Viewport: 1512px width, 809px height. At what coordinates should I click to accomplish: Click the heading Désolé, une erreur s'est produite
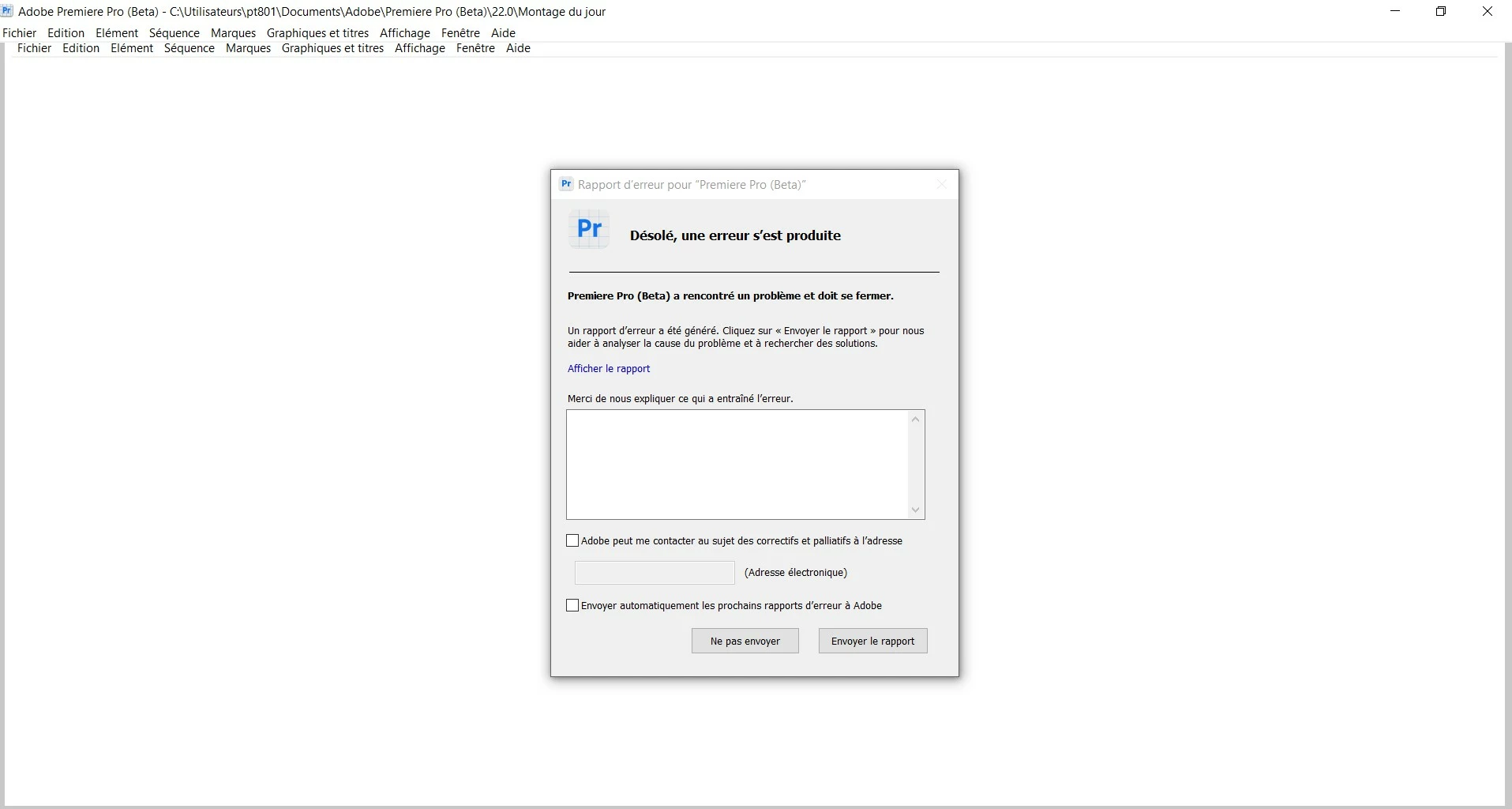tap(735, 235)
